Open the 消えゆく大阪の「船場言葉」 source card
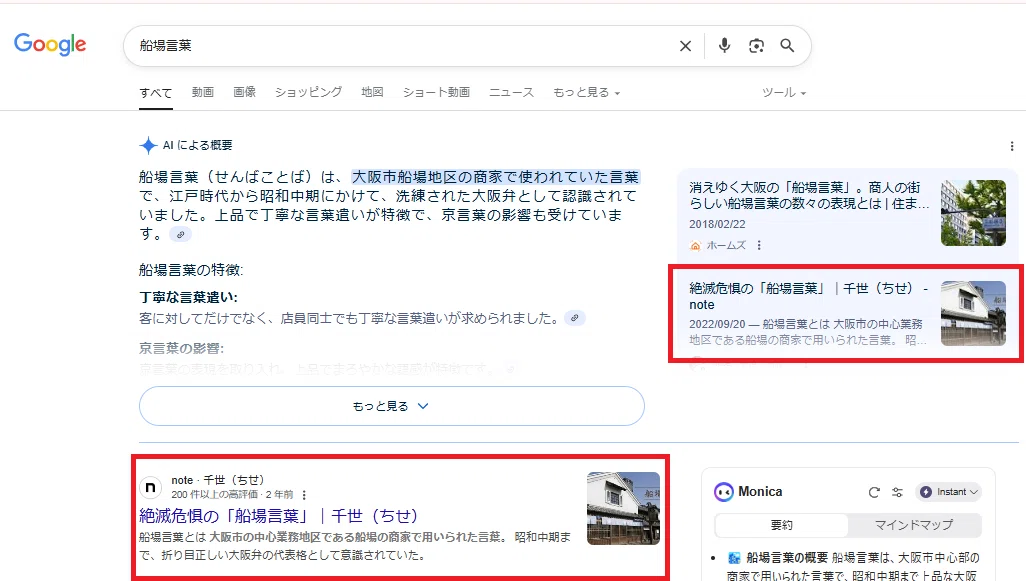This screenshot has width=1026, height=581. point(847,213)
